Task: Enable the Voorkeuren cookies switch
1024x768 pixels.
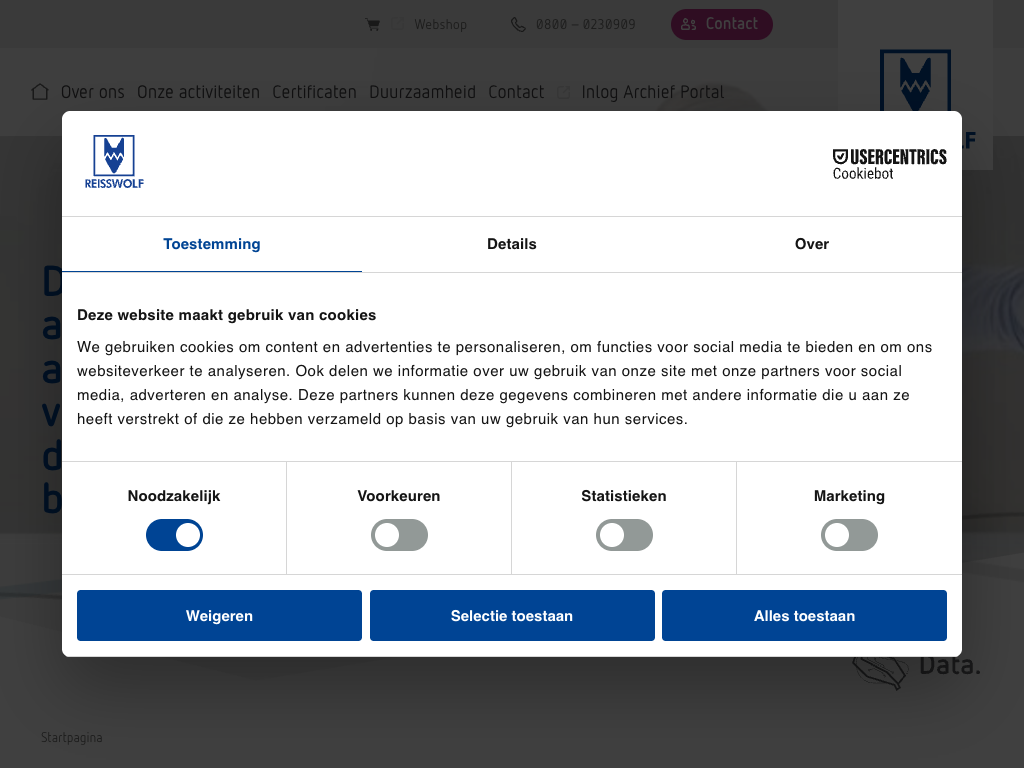Action: coord(399,535)
